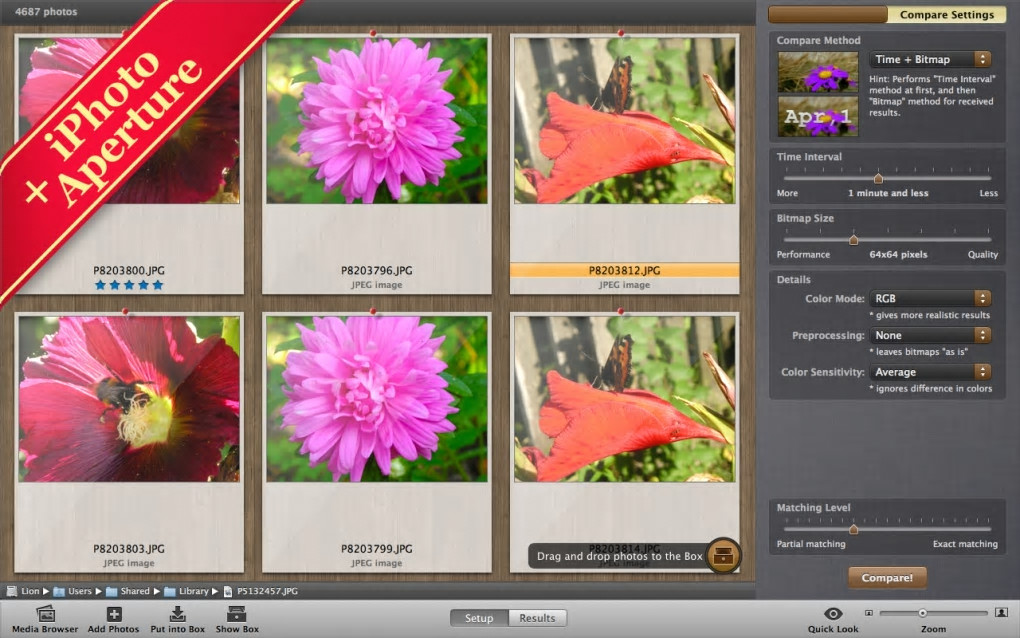
Task: Select the unlabeled tab beside Compare Settings
Action: point(827,14)
